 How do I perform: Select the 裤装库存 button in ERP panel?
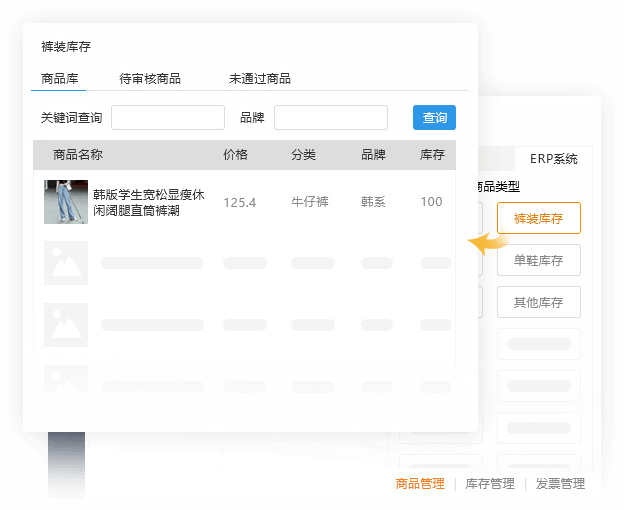pyautogui.click(x=539, y=218)
